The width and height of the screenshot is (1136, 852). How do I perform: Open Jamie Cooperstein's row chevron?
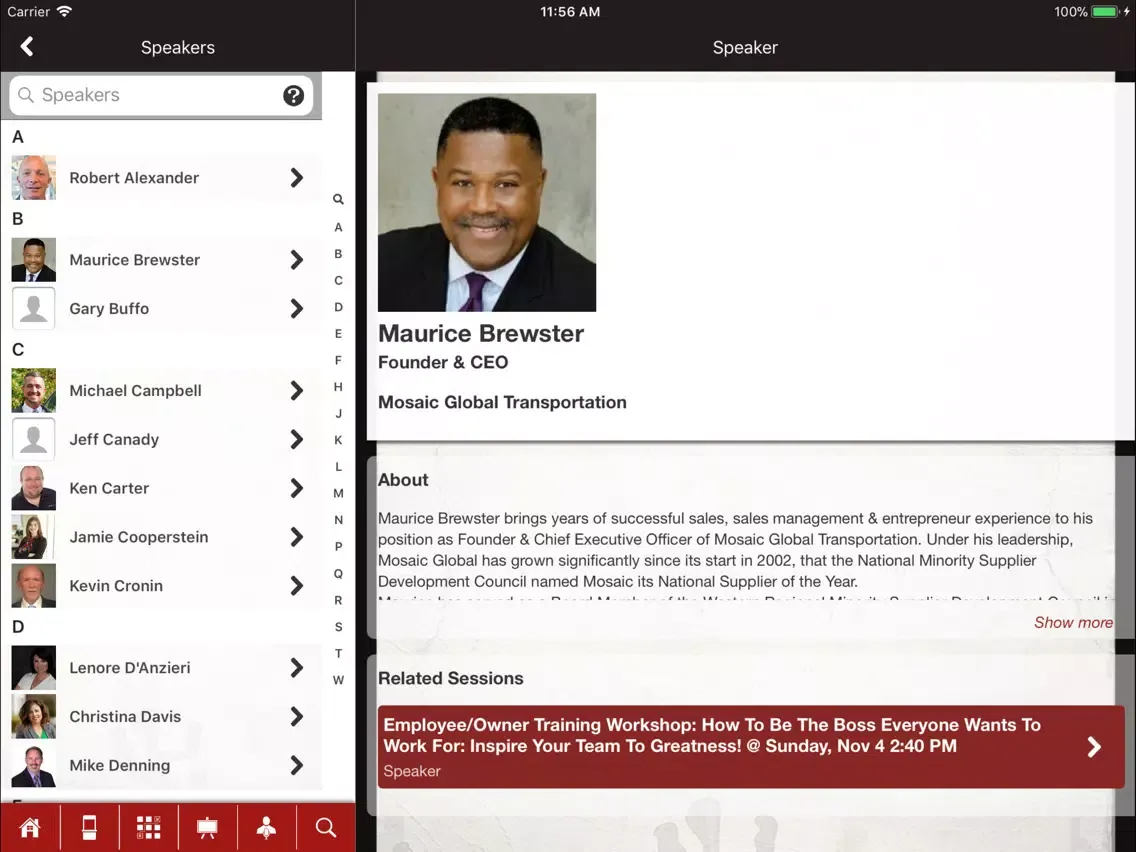[x=296, y=537]
